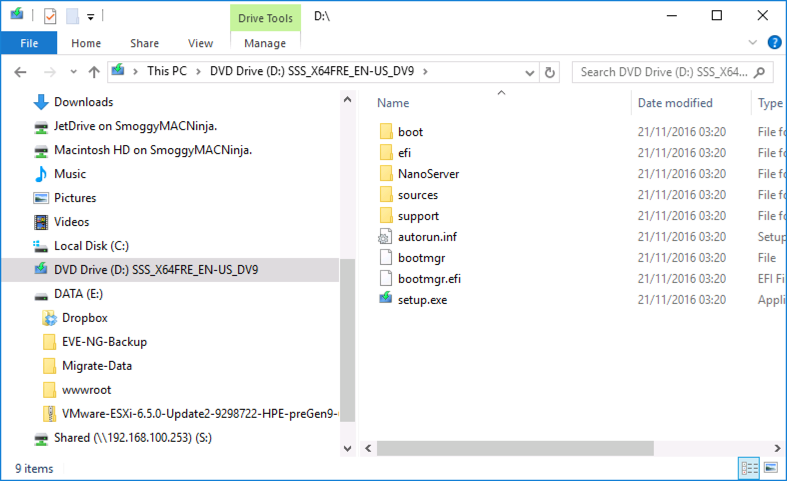Click the drive icon in the address bar
This screenshot has height=481, width=787.
118,70
